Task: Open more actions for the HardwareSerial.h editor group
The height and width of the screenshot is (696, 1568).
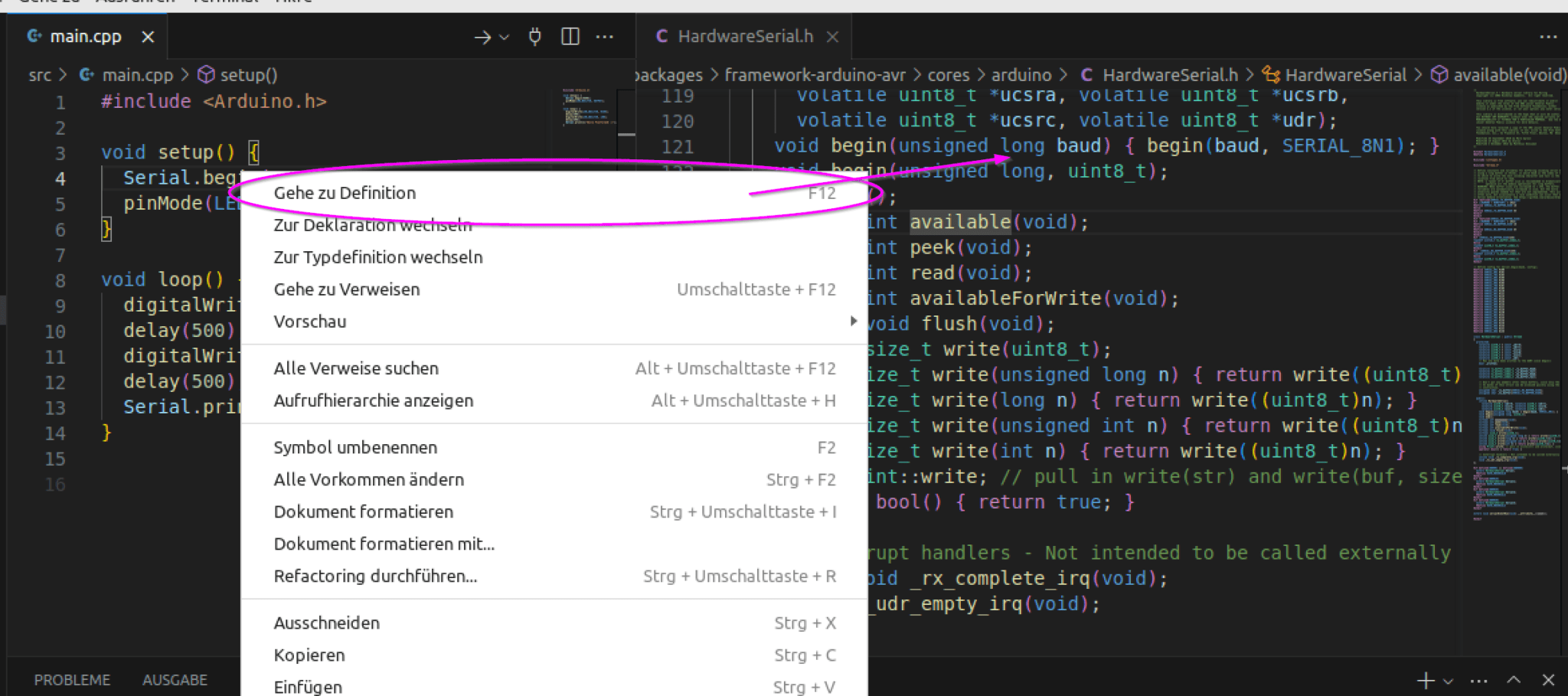Action: pyautogui.click(x=1550, y=36)
